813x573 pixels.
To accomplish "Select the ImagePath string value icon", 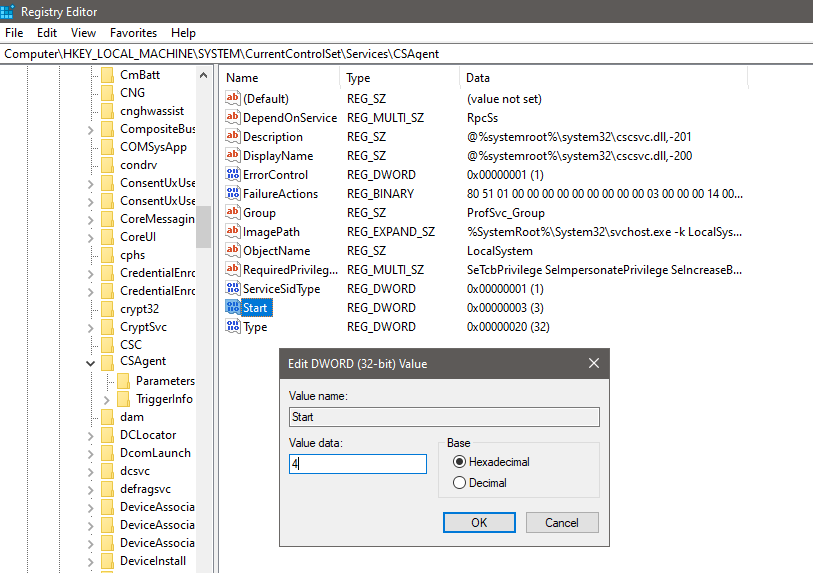I will point(234,232).
